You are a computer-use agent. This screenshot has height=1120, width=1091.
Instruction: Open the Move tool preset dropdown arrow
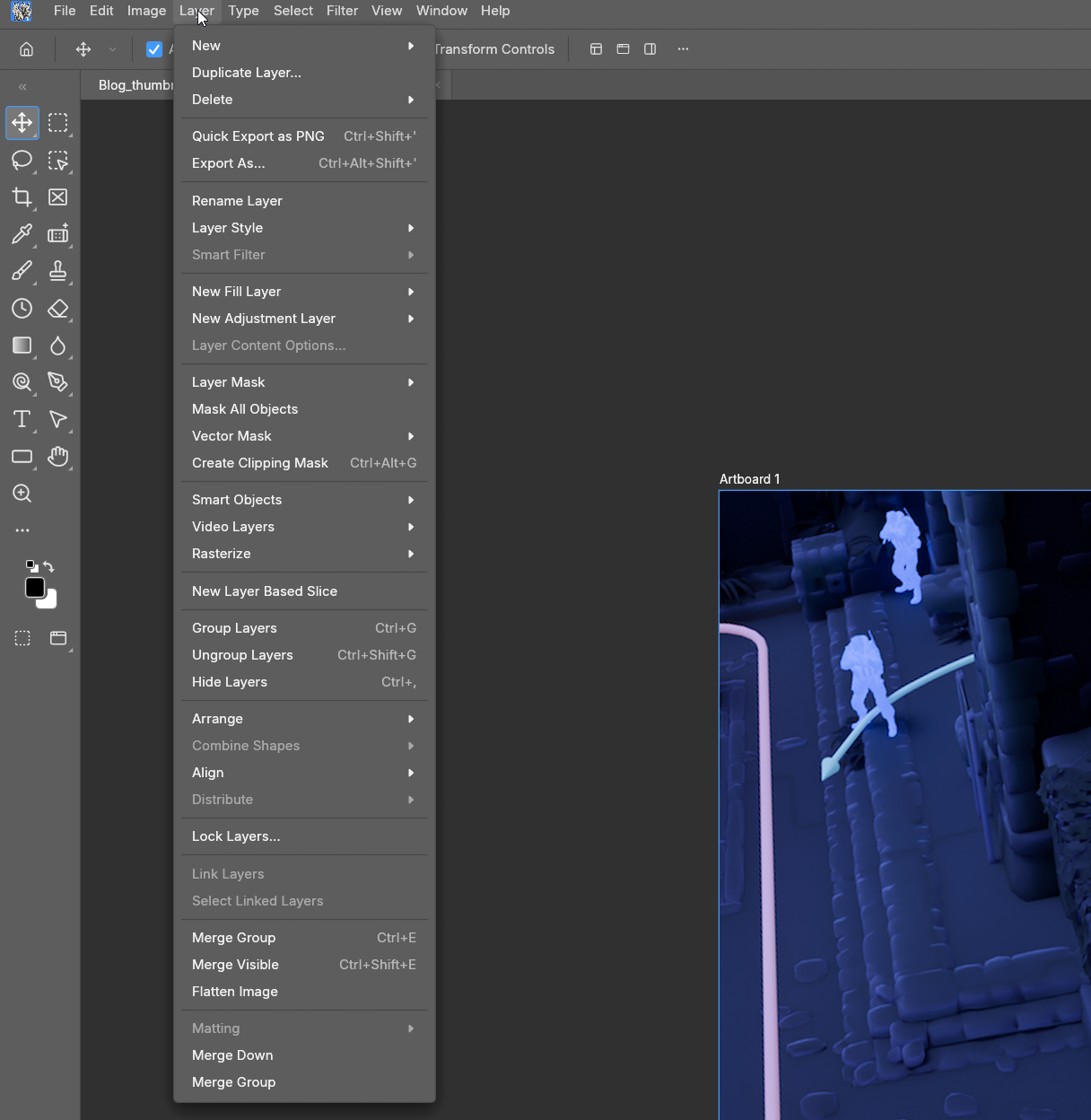tap(112, 49)
